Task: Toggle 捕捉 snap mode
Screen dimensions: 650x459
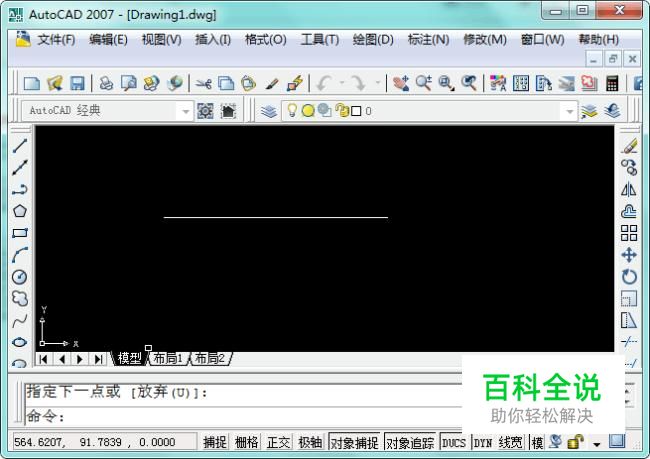Action: [x=215, y=442]
